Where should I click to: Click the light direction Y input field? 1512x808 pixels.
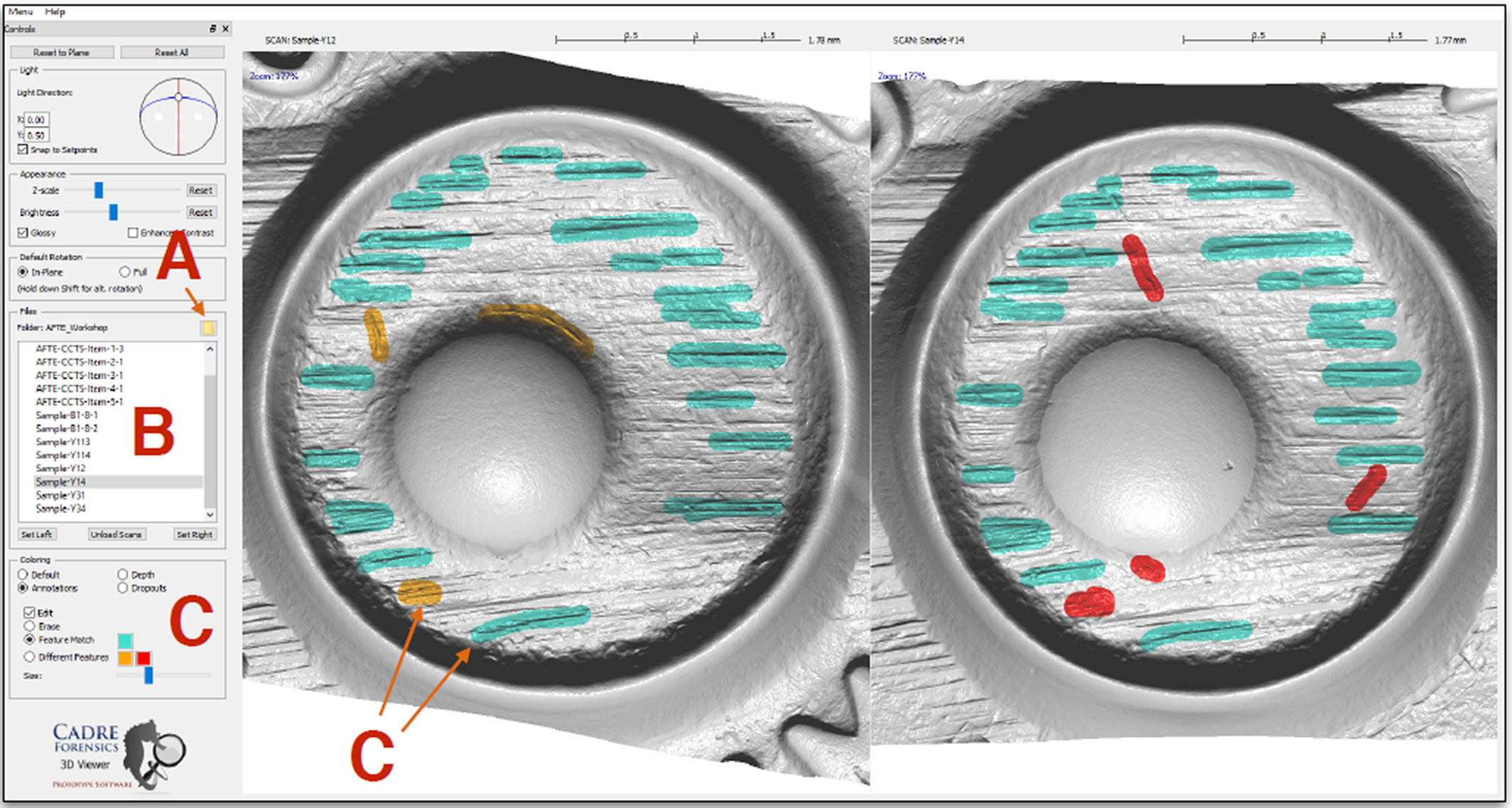pyautogui.click(x=37, y=135)
